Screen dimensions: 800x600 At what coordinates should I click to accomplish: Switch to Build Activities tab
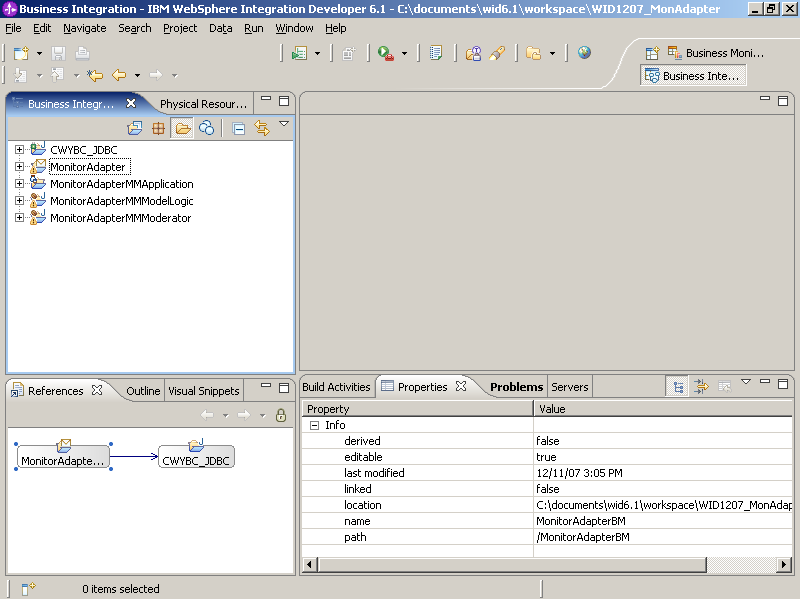pyautogui.click(x=336, y=387)
